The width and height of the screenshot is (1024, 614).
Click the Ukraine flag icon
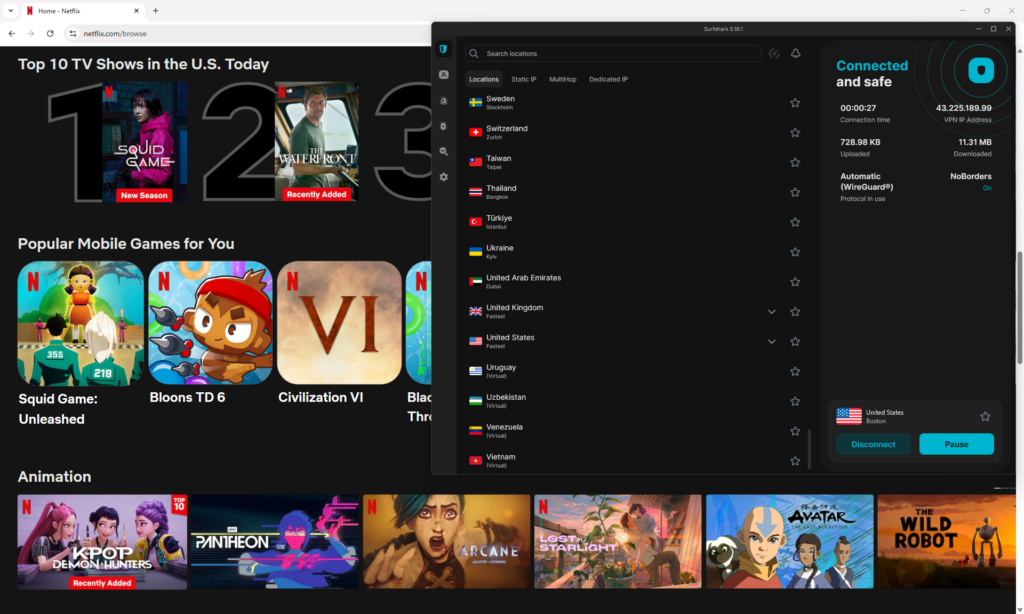(x=475, y=252)
